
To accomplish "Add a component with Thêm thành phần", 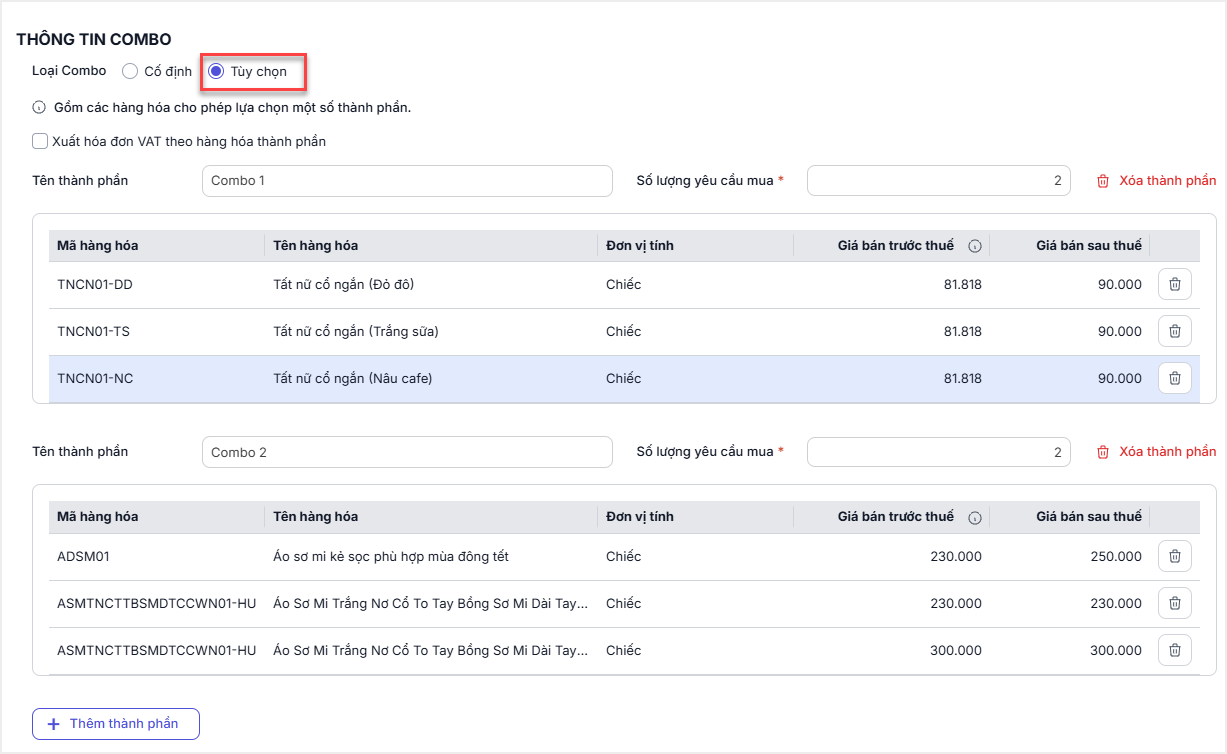I will pyautogui.click(x=116, y=724).
